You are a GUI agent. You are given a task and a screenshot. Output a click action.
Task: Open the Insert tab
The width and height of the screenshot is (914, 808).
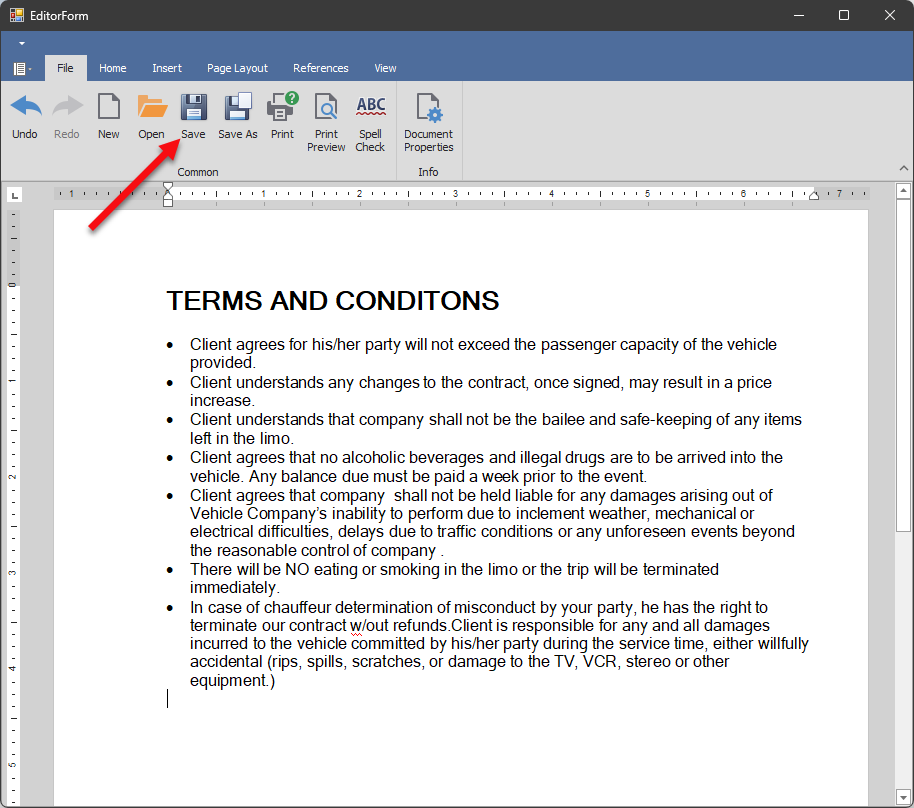click(x=167, y=68)
